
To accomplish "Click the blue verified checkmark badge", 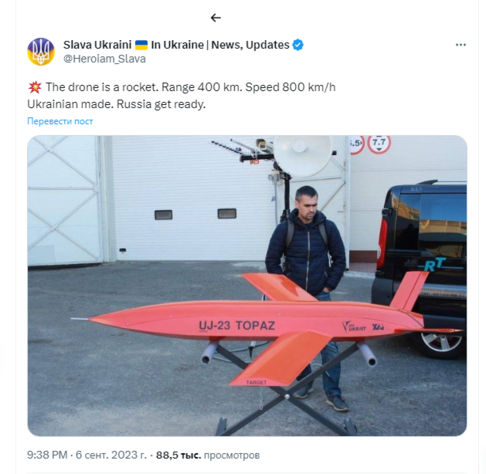I will coord(298,45).
